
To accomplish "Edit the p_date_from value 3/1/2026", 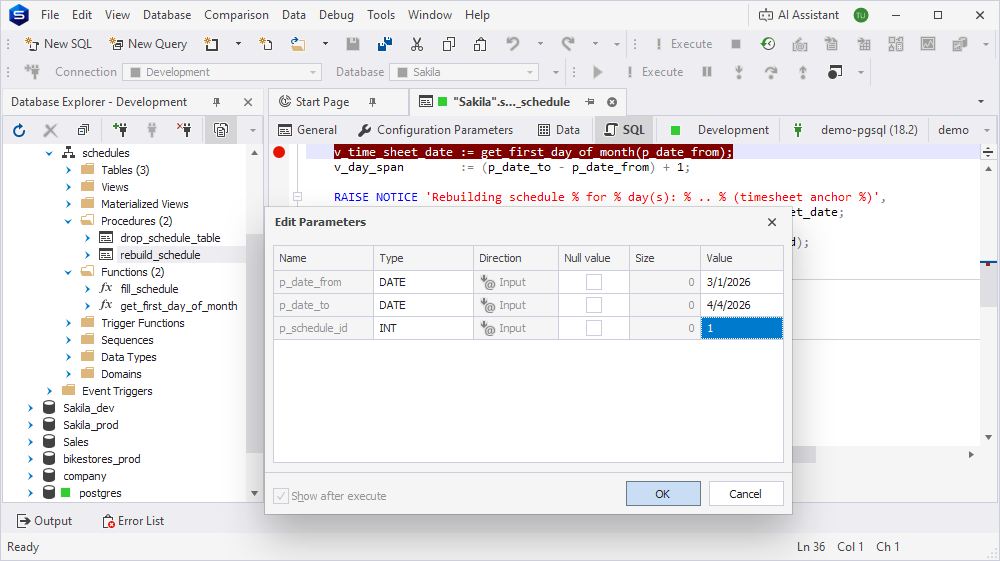I will [742, 282].
